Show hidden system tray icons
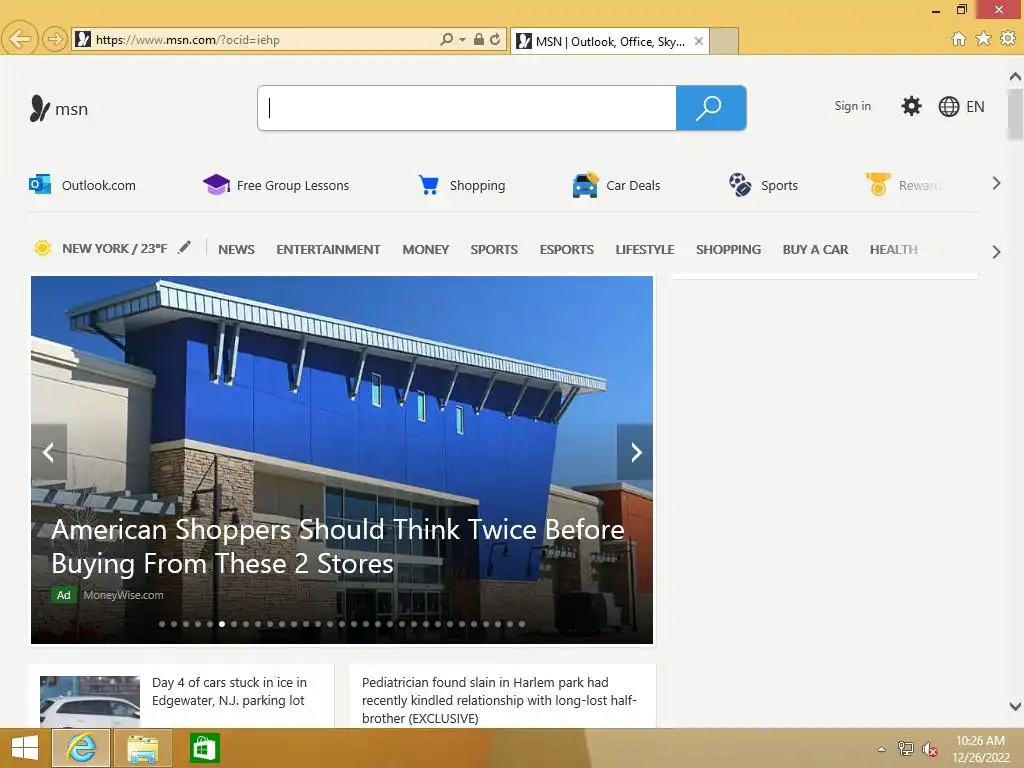The width and height of the screenshot is (1024, 768). coord(882,749)
